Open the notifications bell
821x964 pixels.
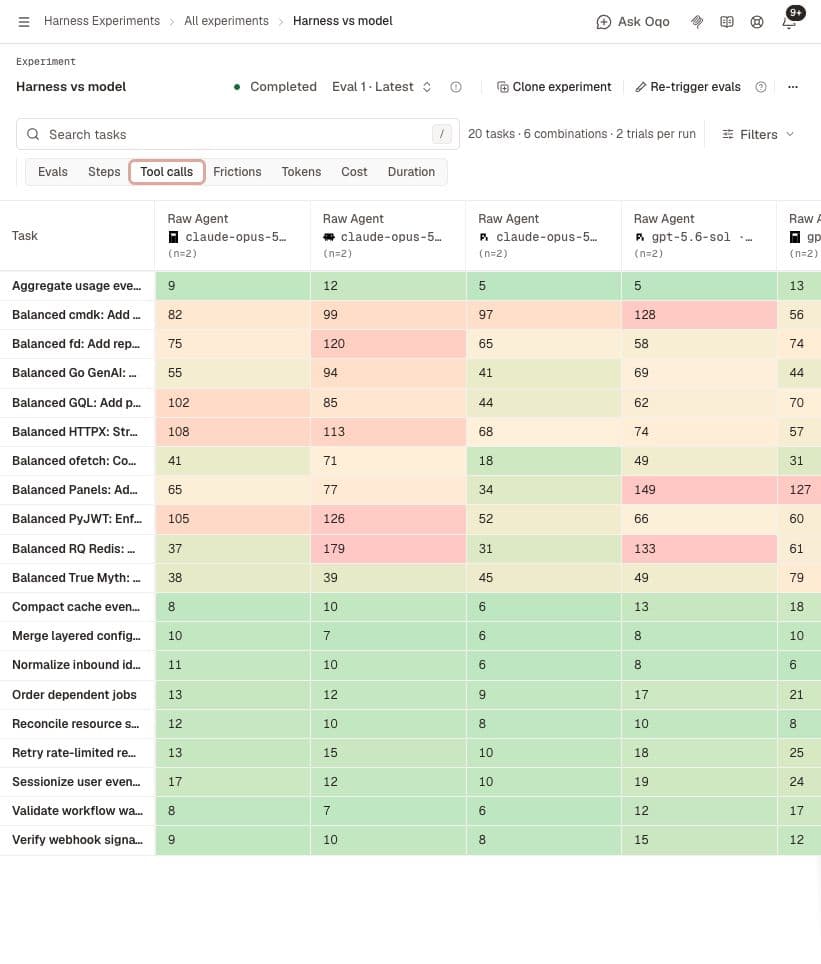coord(789,22)
